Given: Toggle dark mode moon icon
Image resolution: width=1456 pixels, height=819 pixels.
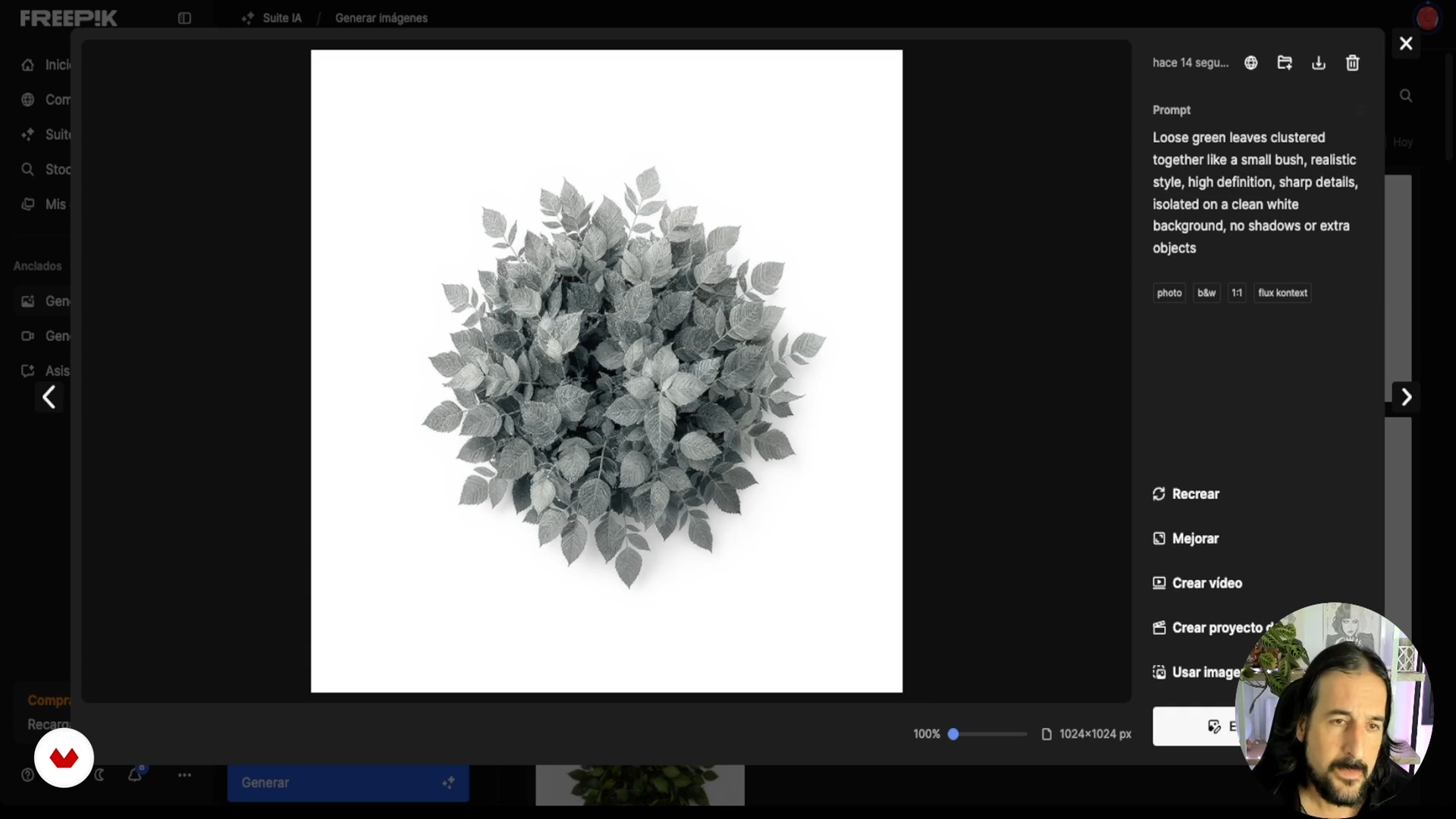Looking at the screenshot, I should pyautogui.click(x=99, y=775).
